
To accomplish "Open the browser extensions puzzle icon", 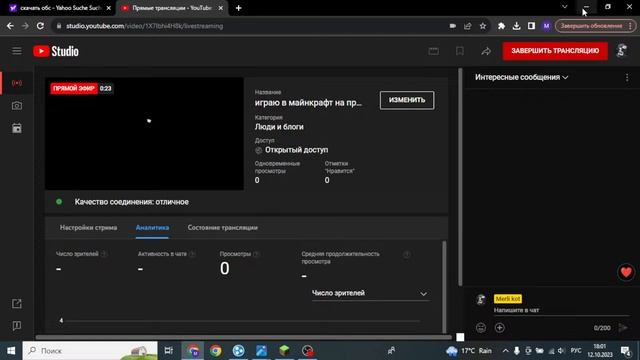I will pos(501,26).
